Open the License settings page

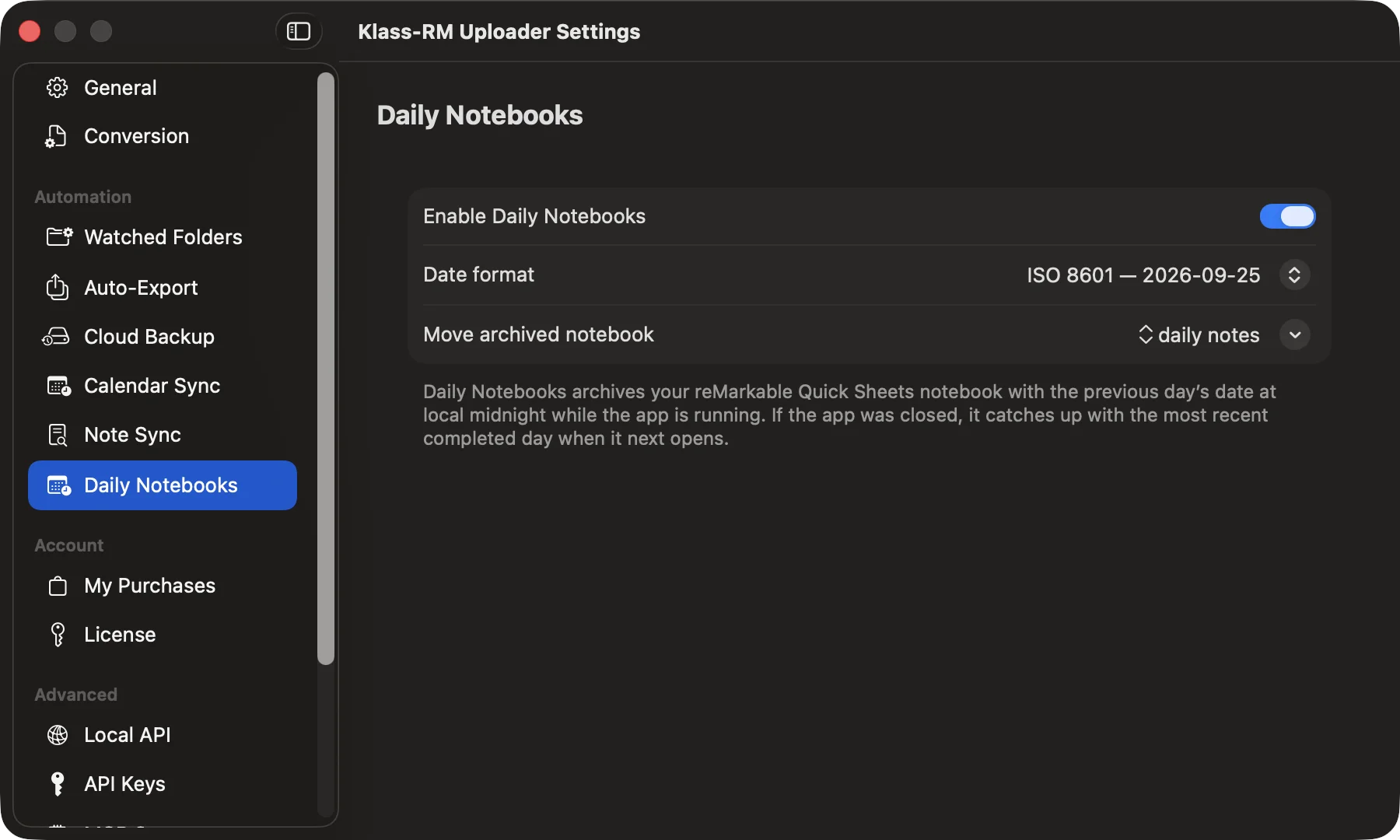pos(163,635)
